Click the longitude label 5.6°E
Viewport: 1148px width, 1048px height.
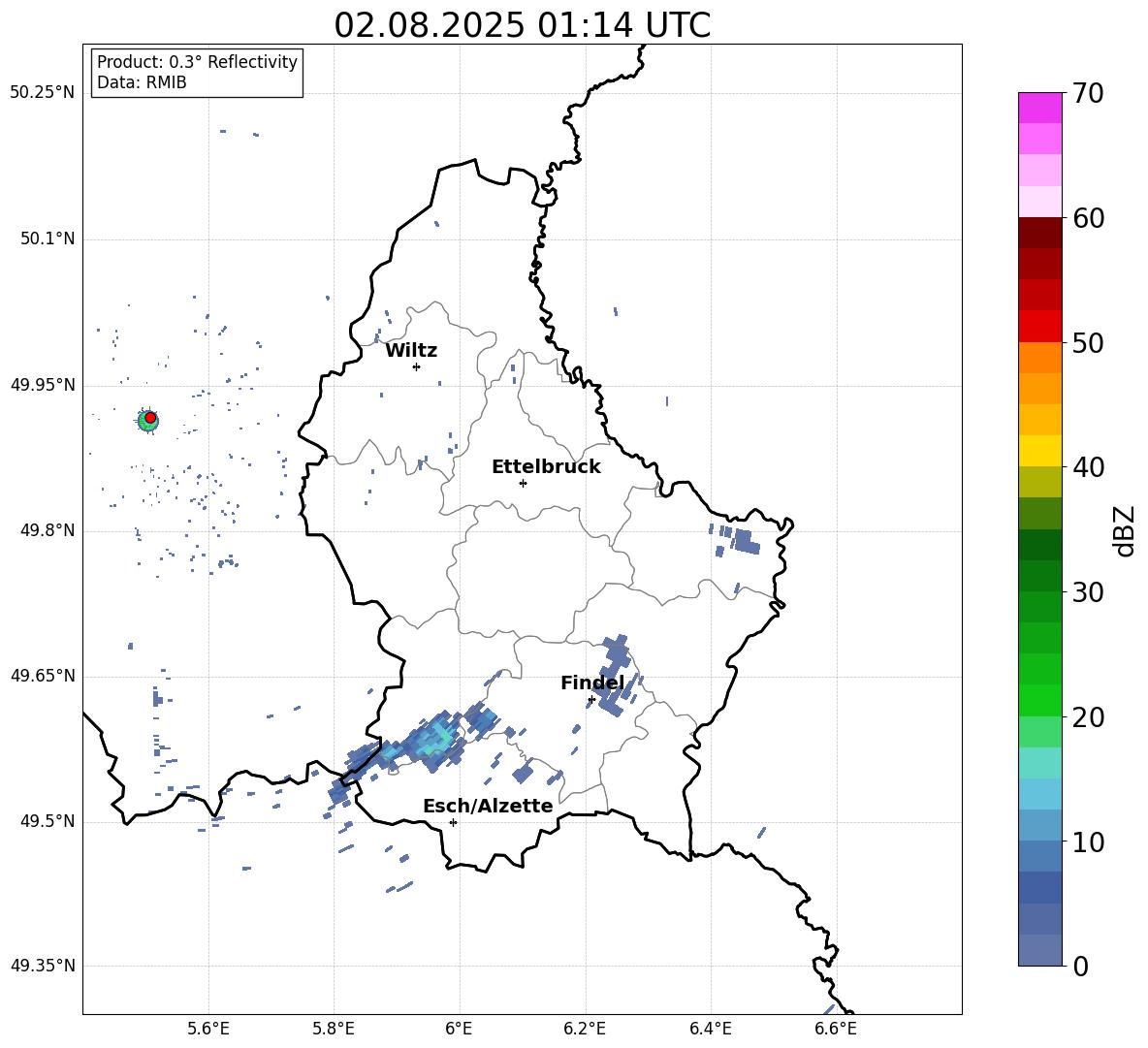tap(208, 1029)
